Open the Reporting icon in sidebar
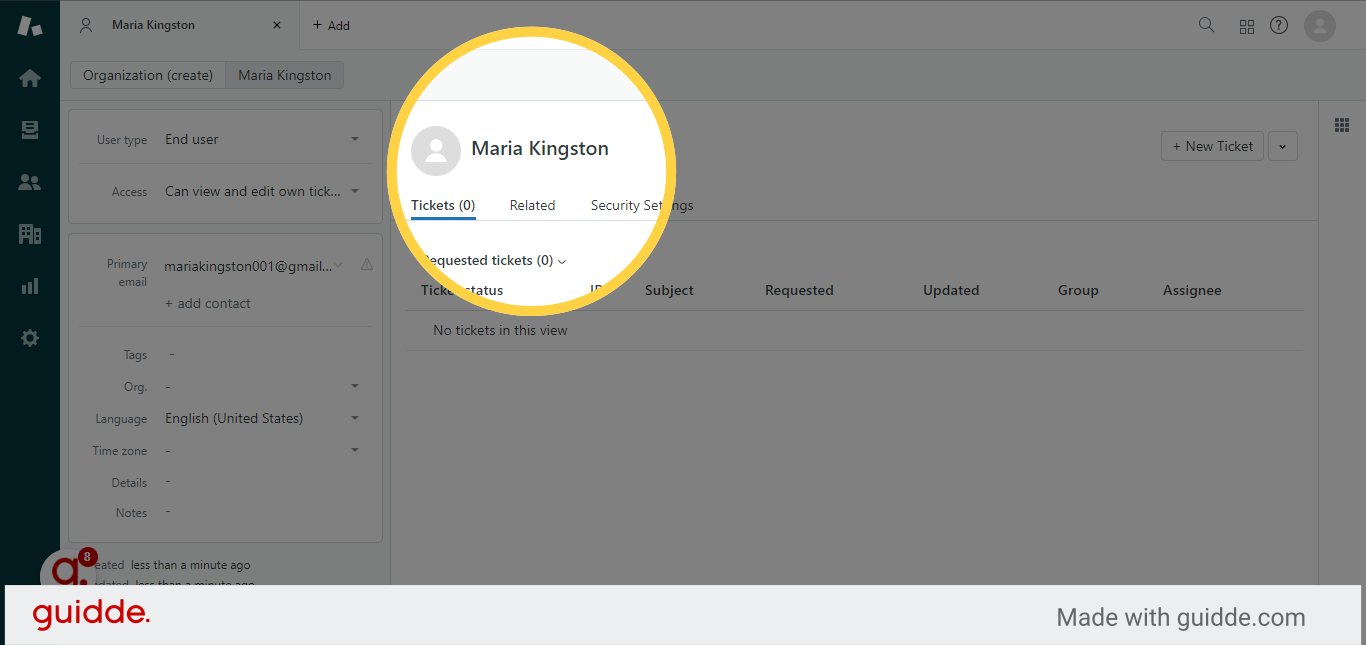The image size is (1366, 645). coord(29,285)
